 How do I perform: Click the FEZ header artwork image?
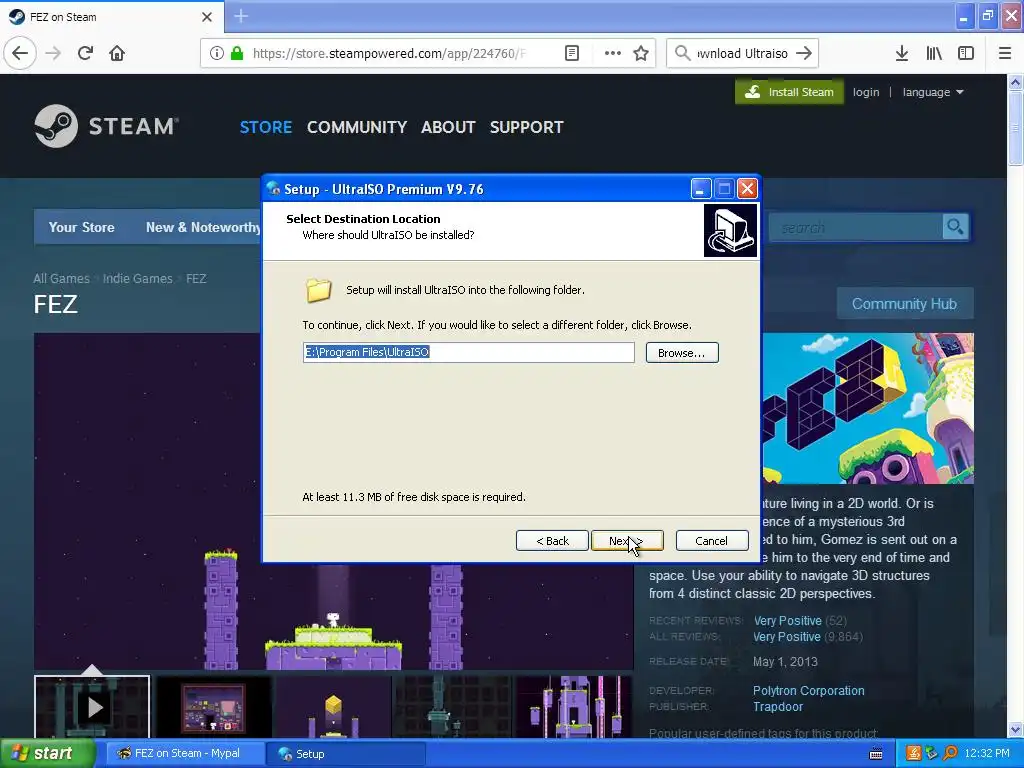click(x=868, y=408)
